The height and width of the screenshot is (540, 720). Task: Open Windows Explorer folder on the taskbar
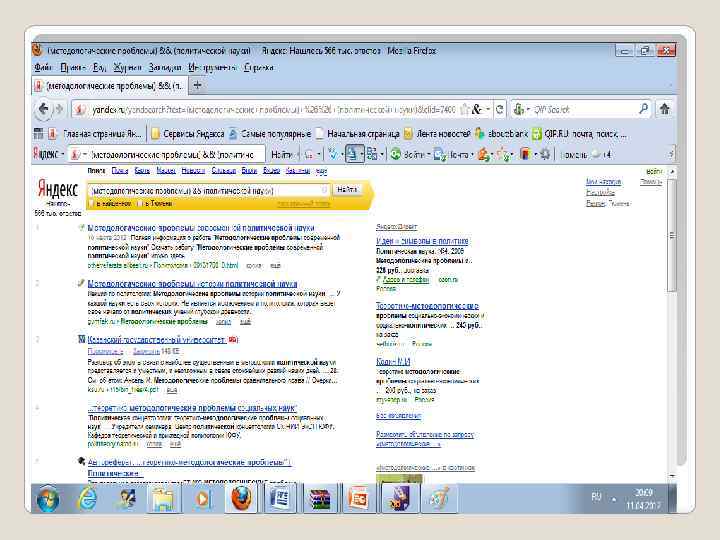pyautogui.click(x=163, y=499)
